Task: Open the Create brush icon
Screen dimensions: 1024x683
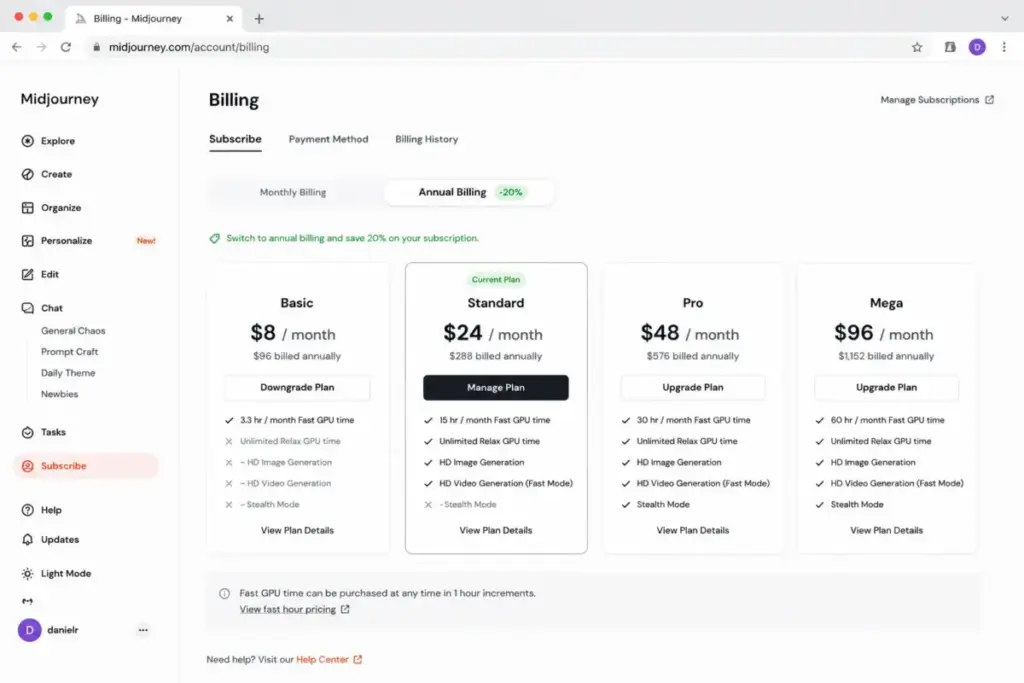Action: (x=27, y=174)
